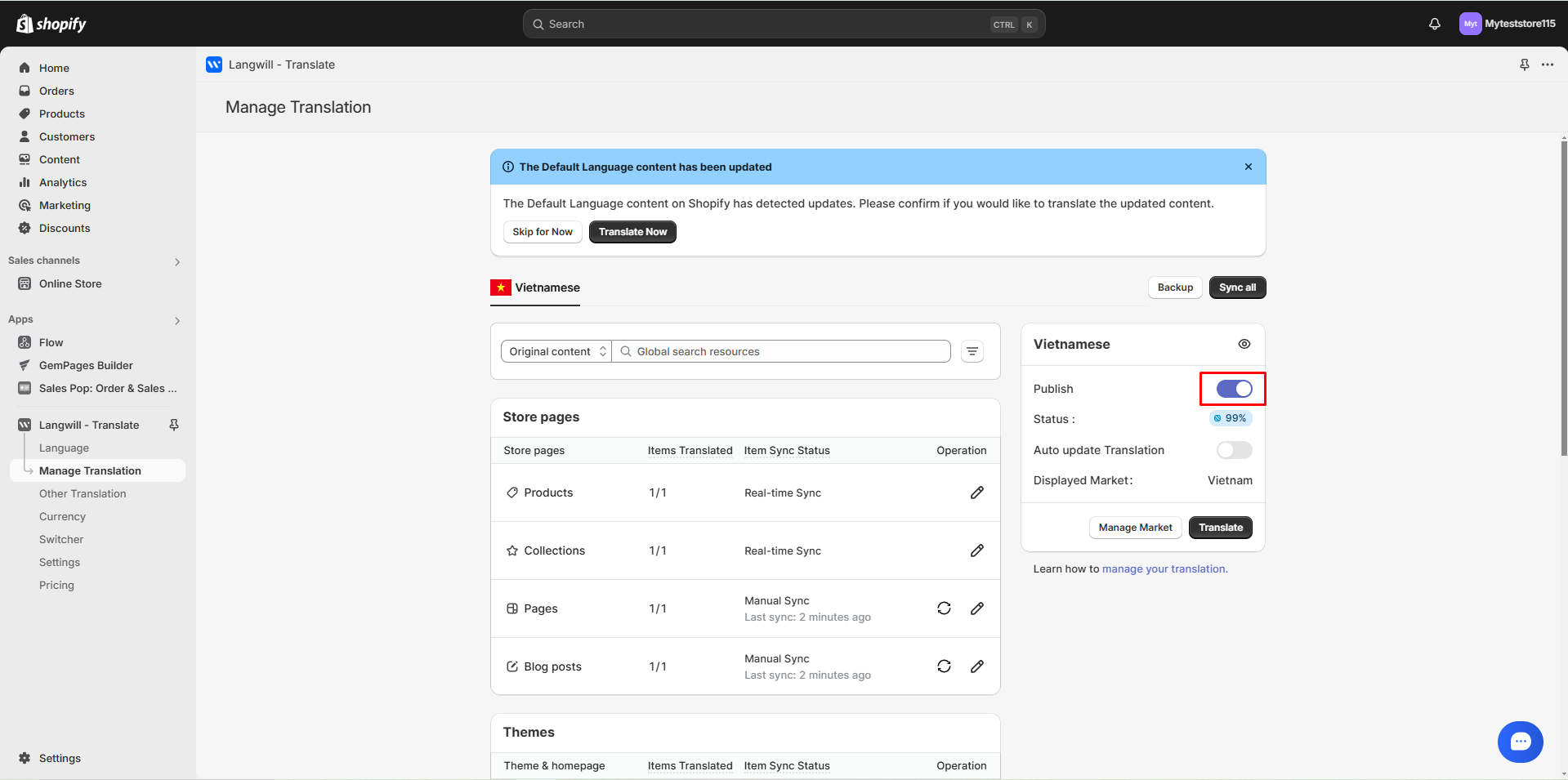Sync Blog posts with refresh icon

[944, 666]
